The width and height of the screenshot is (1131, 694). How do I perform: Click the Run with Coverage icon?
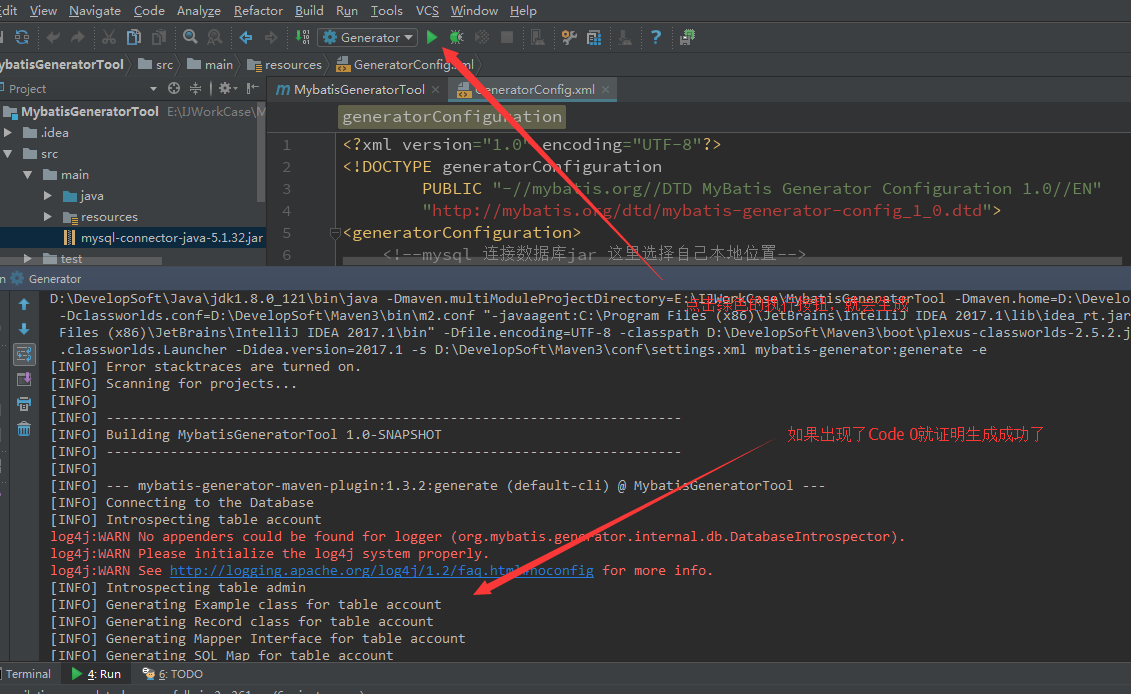pyautogui.click(x=482, y=38)
